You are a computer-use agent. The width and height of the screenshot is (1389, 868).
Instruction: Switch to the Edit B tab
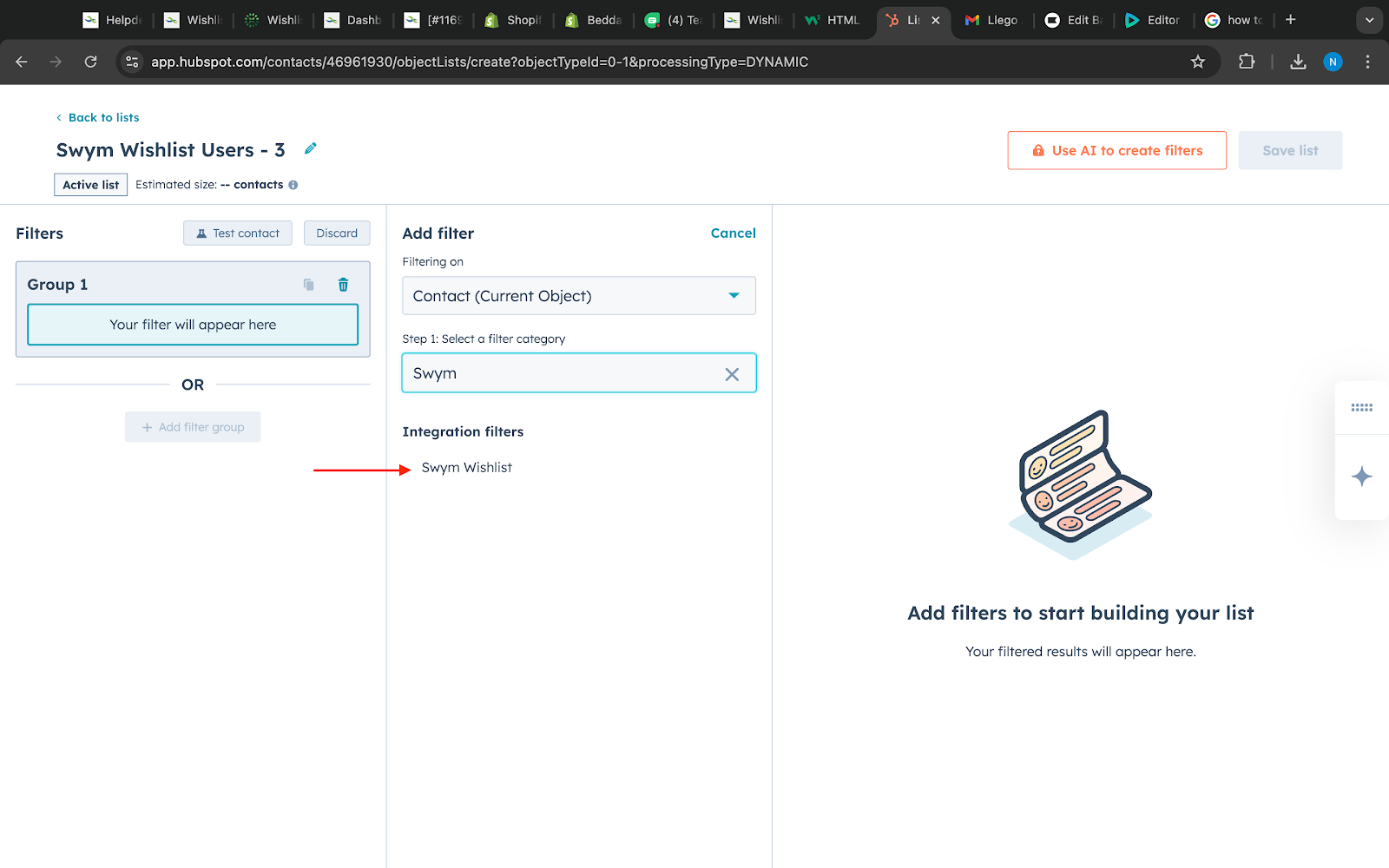[1073, 20]
